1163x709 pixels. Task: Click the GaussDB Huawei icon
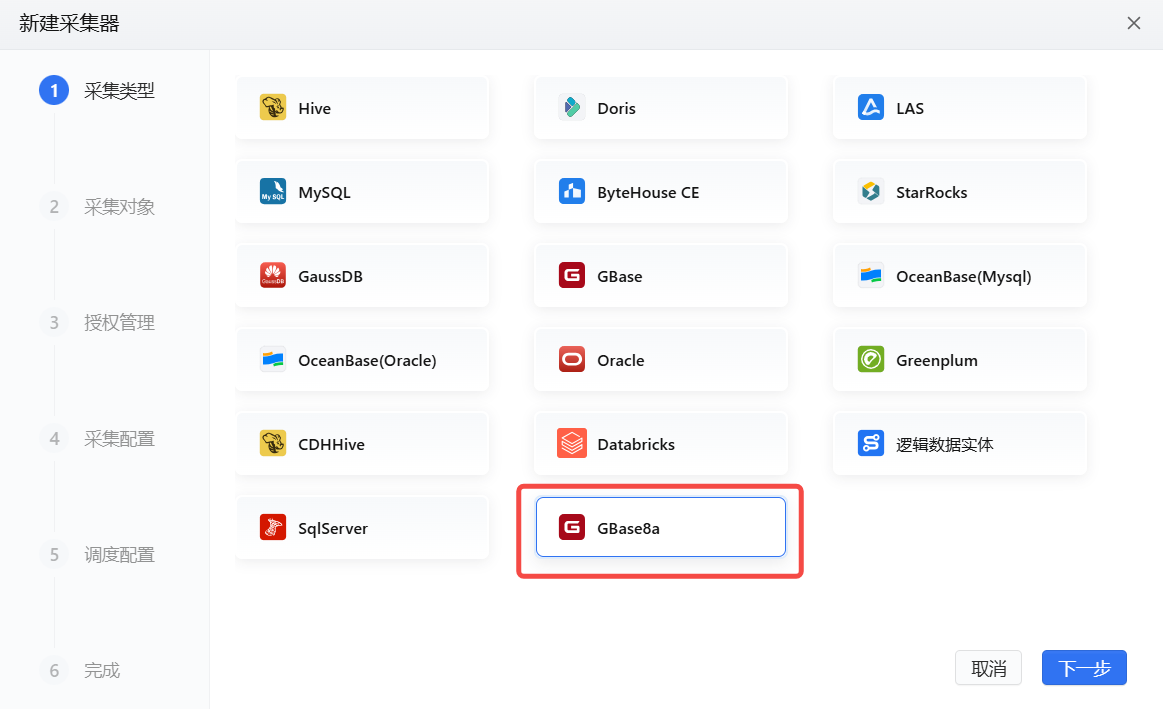[x=273, y=275]
